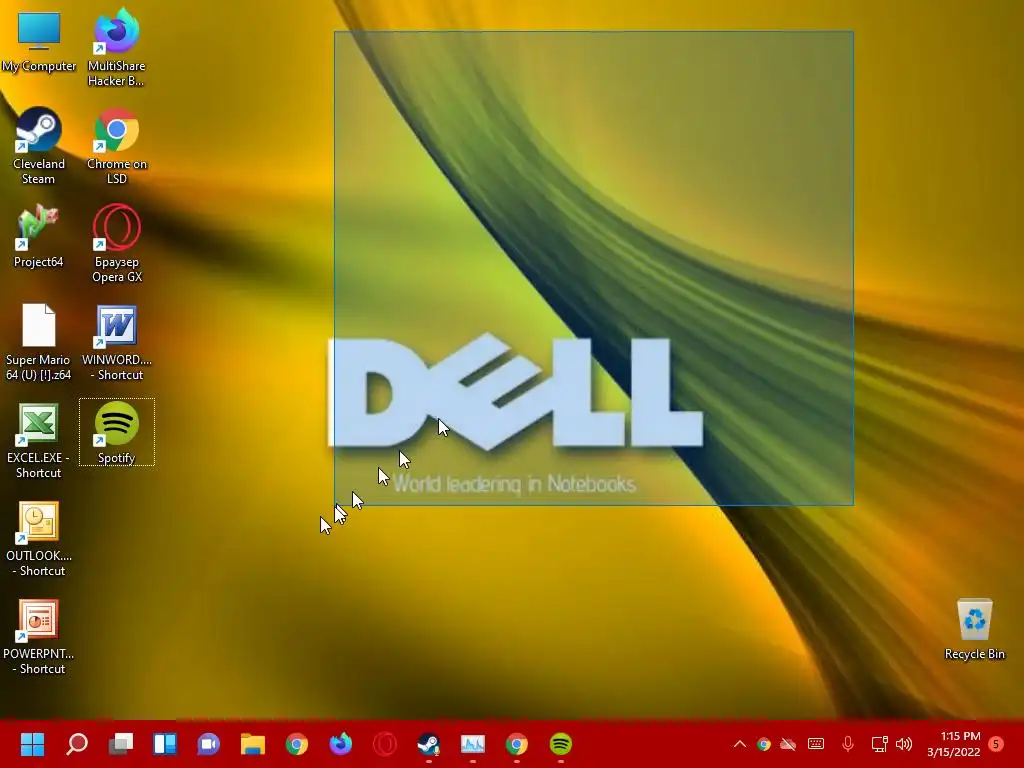
Task: Open the notification badge showing 5
Action: 996,744
